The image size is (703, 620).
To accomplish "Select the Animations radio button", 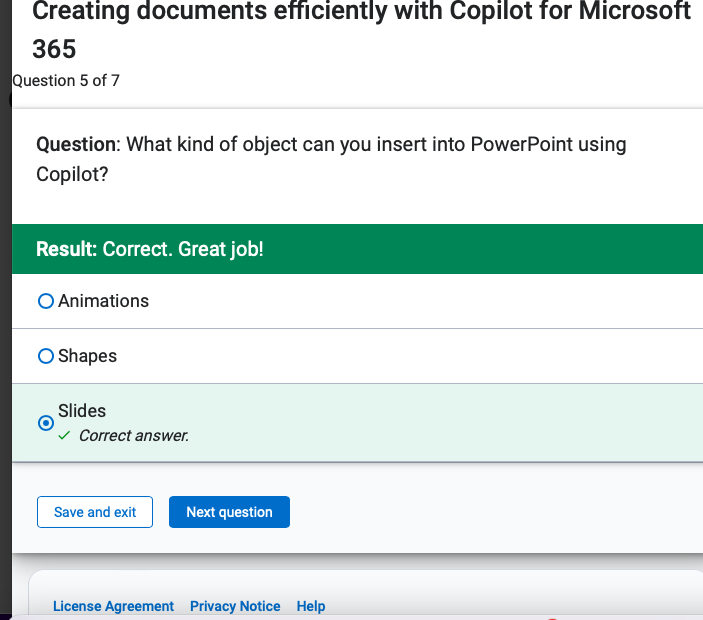I will click(x=46, y=301).
